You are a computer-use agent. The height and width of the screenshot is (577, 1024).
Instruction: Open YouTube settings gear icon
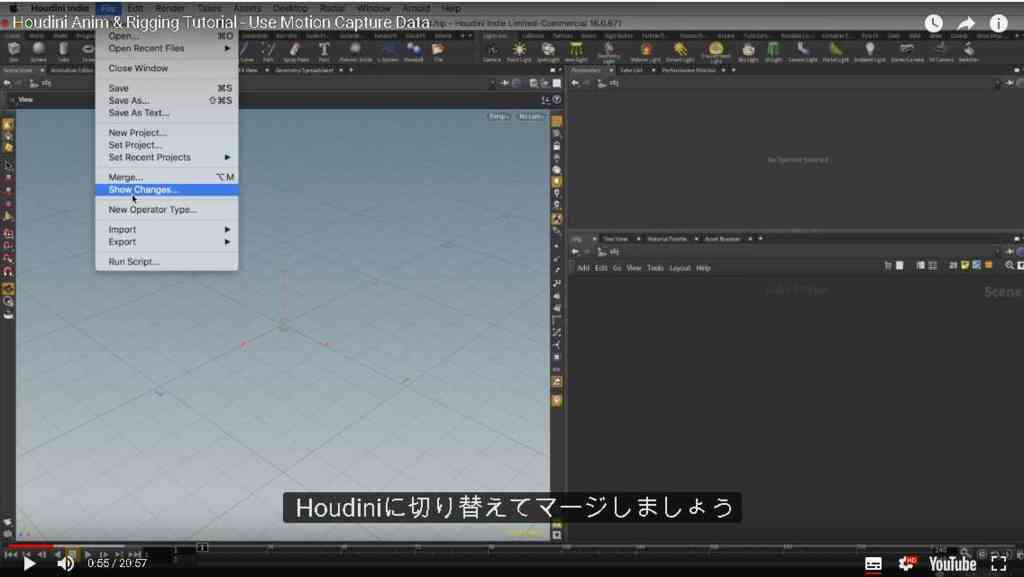(906, 563)
